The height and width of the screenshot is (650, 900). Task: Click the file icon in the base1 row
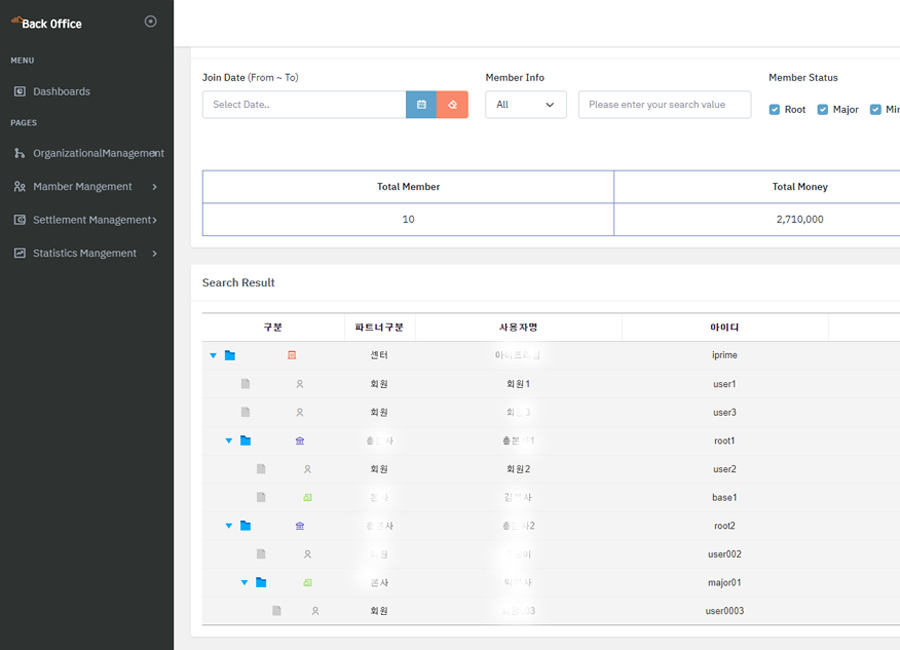click(261, 497)
